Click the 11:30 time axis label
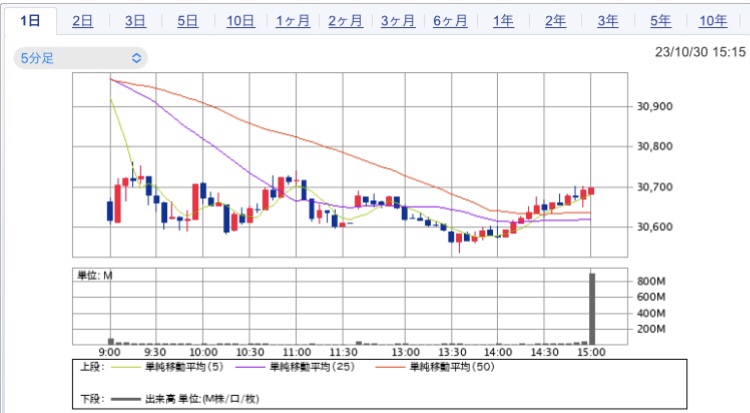The height and width of the screenshot is (413, 750). click(343, 353)
